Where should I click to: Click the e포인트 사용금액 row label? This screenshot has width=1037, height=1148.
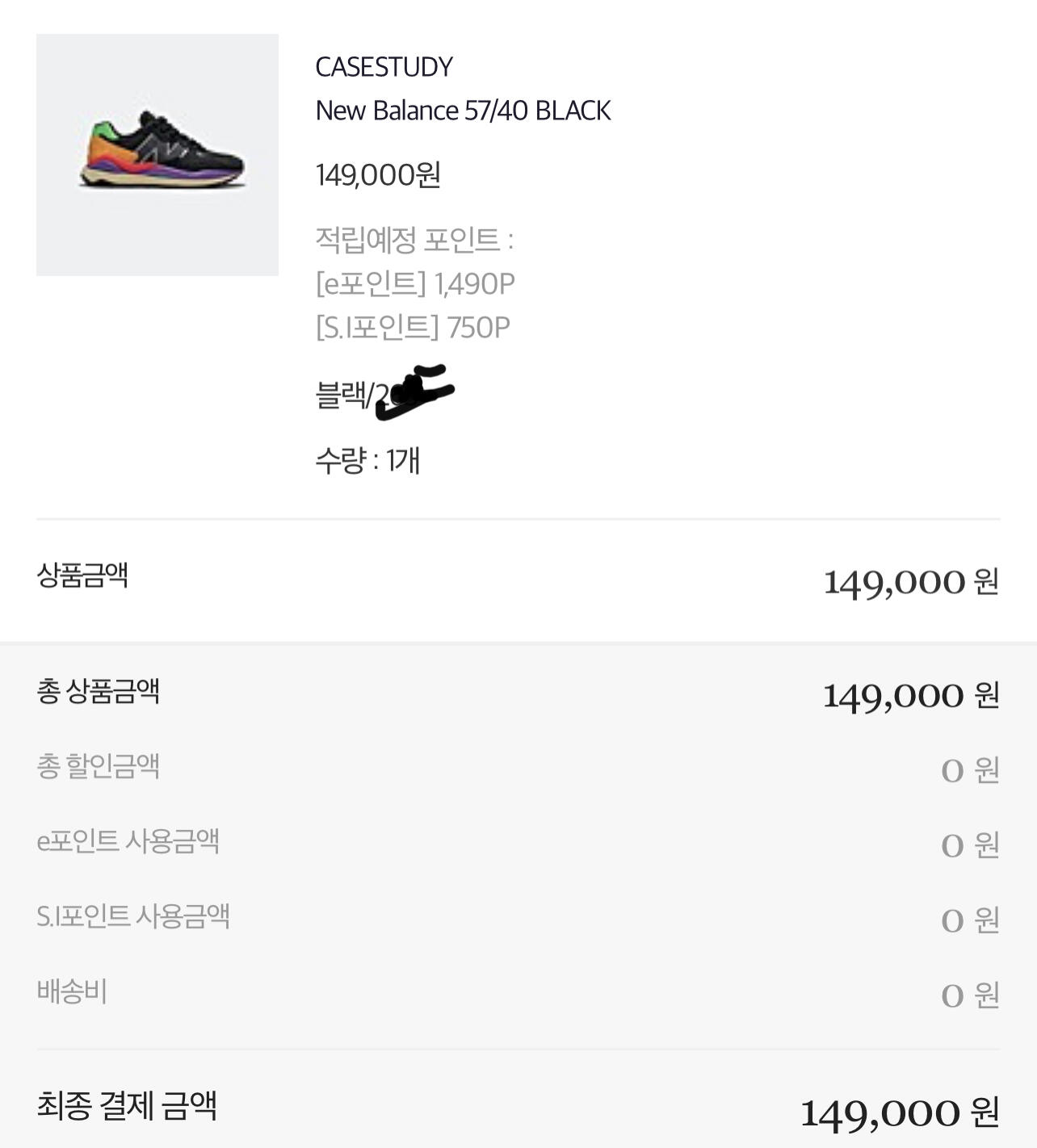pos(128,840)
